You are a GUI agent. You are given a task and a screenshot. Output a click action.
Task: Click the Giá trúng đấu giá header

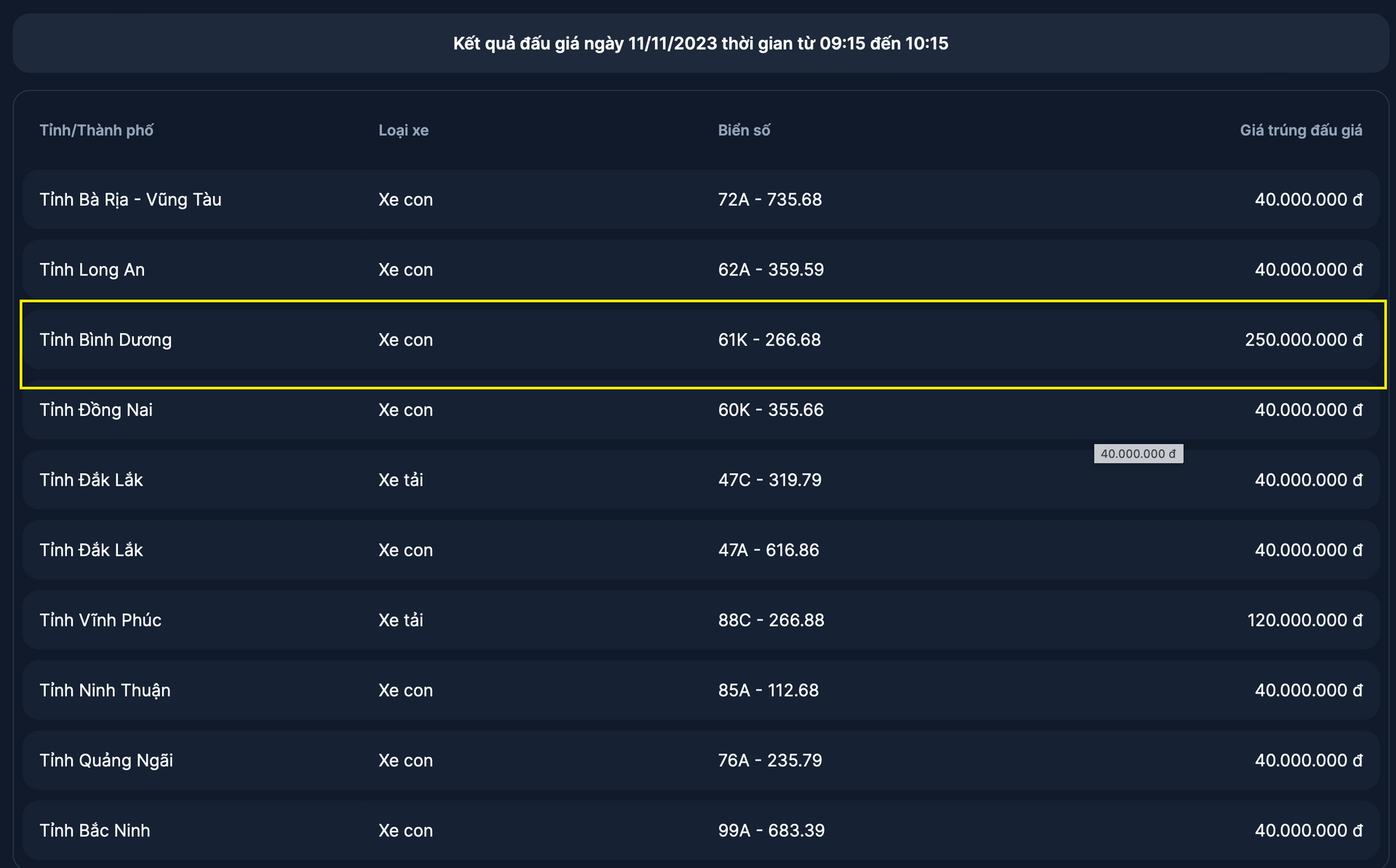[x=1301, y=131]
